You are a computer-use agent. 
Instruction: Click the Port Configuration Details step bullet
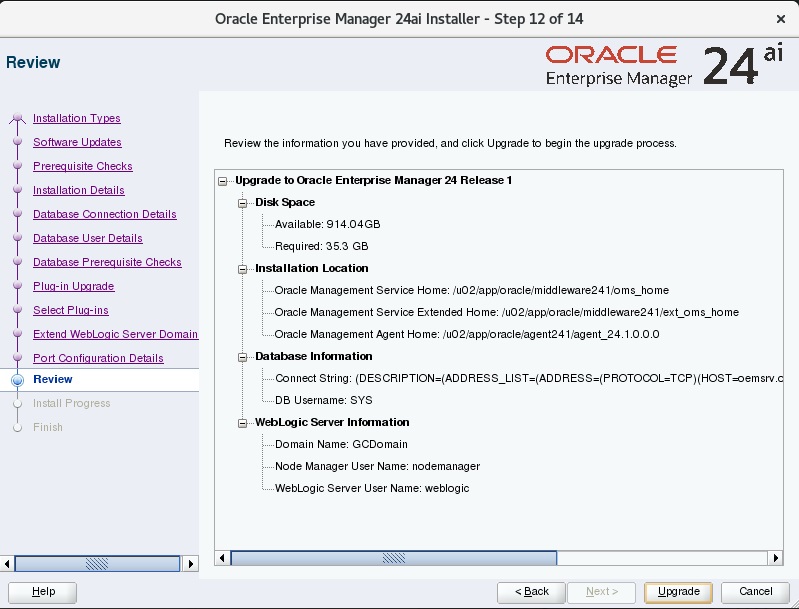point(17,357)
